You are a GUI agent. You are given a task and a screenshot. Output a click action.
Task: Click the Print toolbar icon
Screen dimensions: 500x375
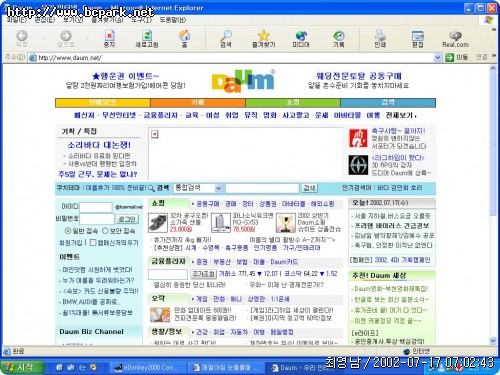(380, 35)
